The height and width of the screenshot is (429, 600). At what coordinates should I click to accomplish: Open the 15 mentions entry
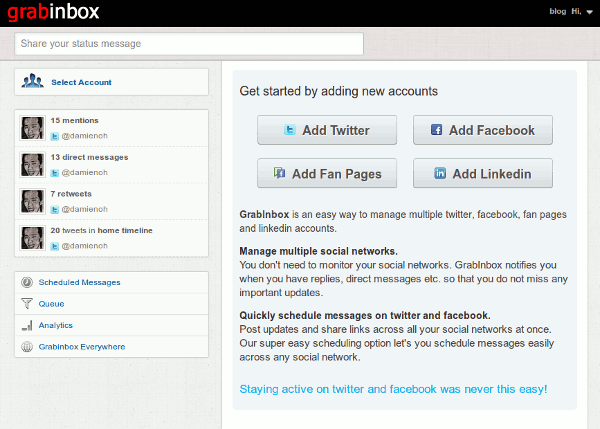point(75,121)
